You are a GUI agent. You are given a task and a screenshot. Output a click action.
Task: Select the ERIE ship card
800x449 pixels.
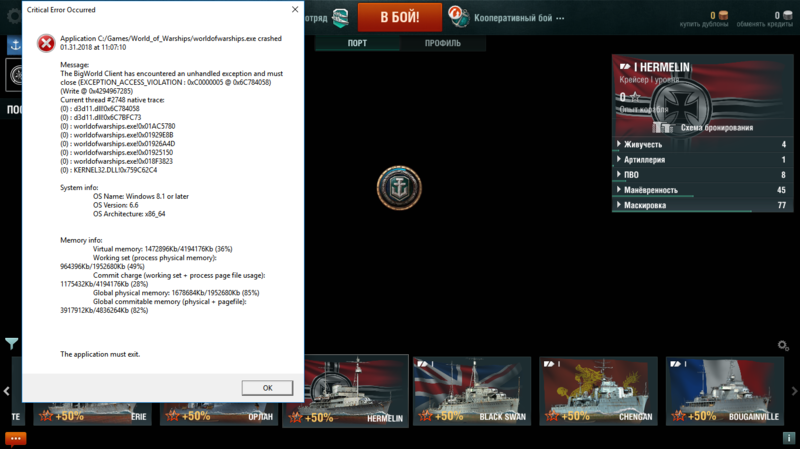click(92, 413)
